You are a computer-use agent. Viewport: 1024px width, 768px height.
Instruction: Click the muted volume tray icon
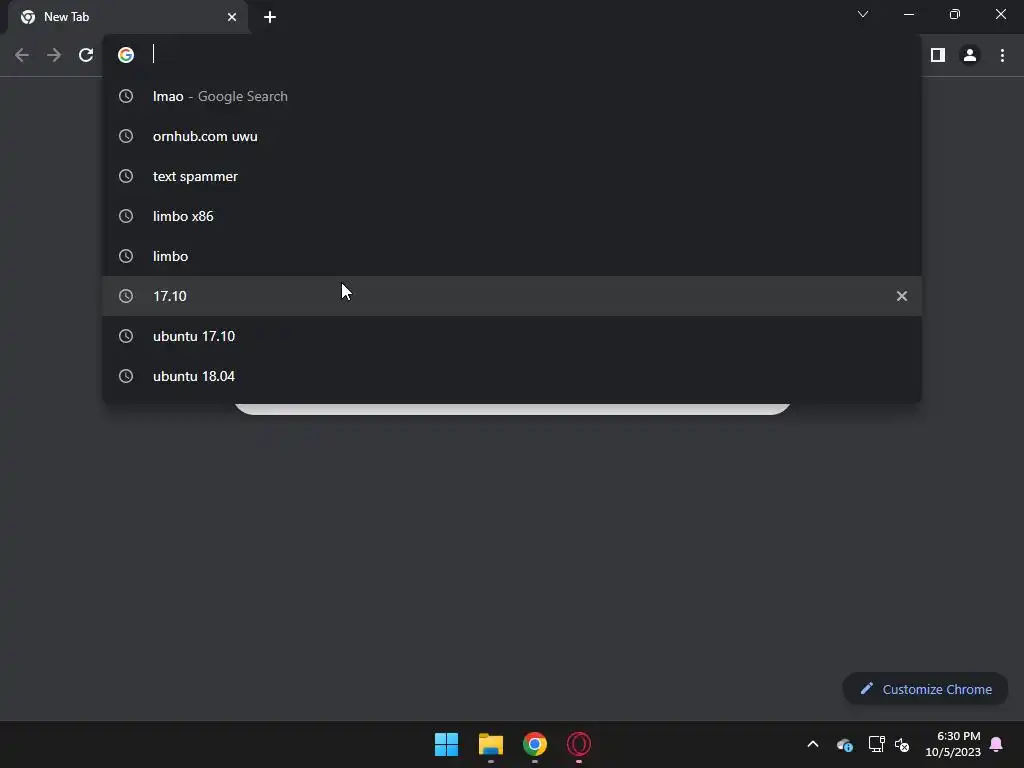(x=902, y=744)
